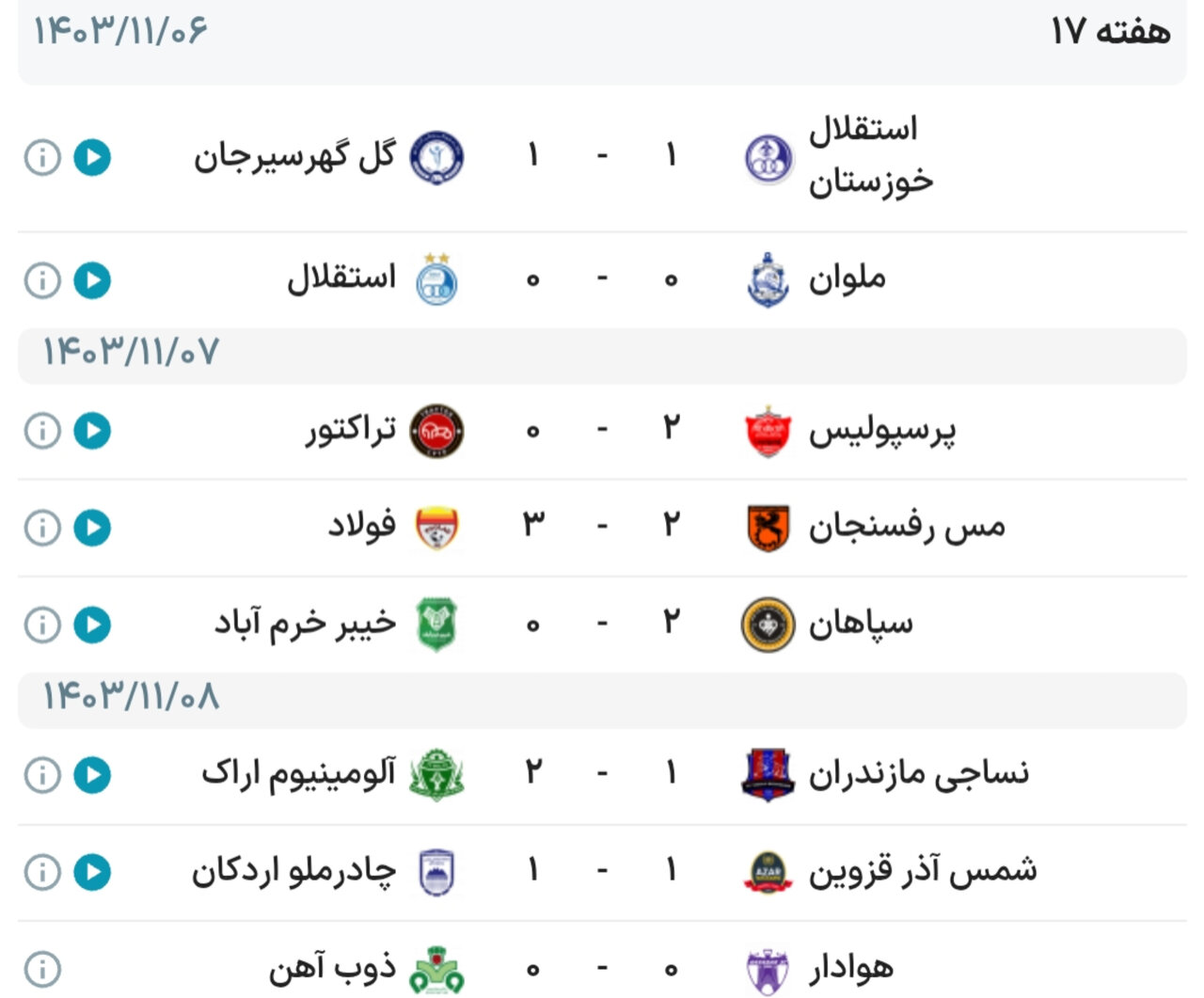The width and height of the screenshot is (1204, 998).
Task: Click the Zob Ahan green club logo
Action: point(436,971)
